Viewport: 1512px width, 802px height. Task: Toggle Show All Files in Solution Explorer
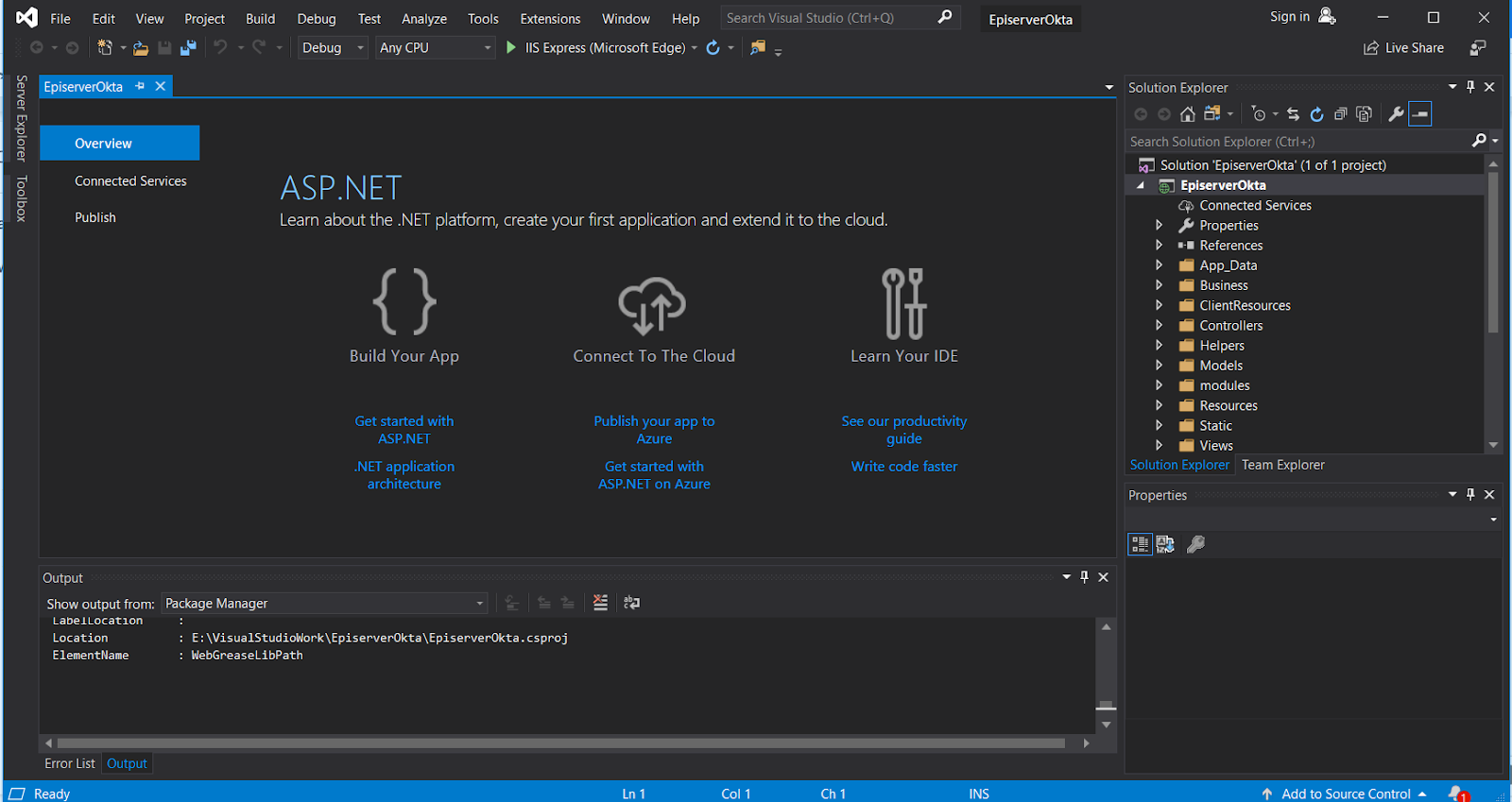[1364, 114]
